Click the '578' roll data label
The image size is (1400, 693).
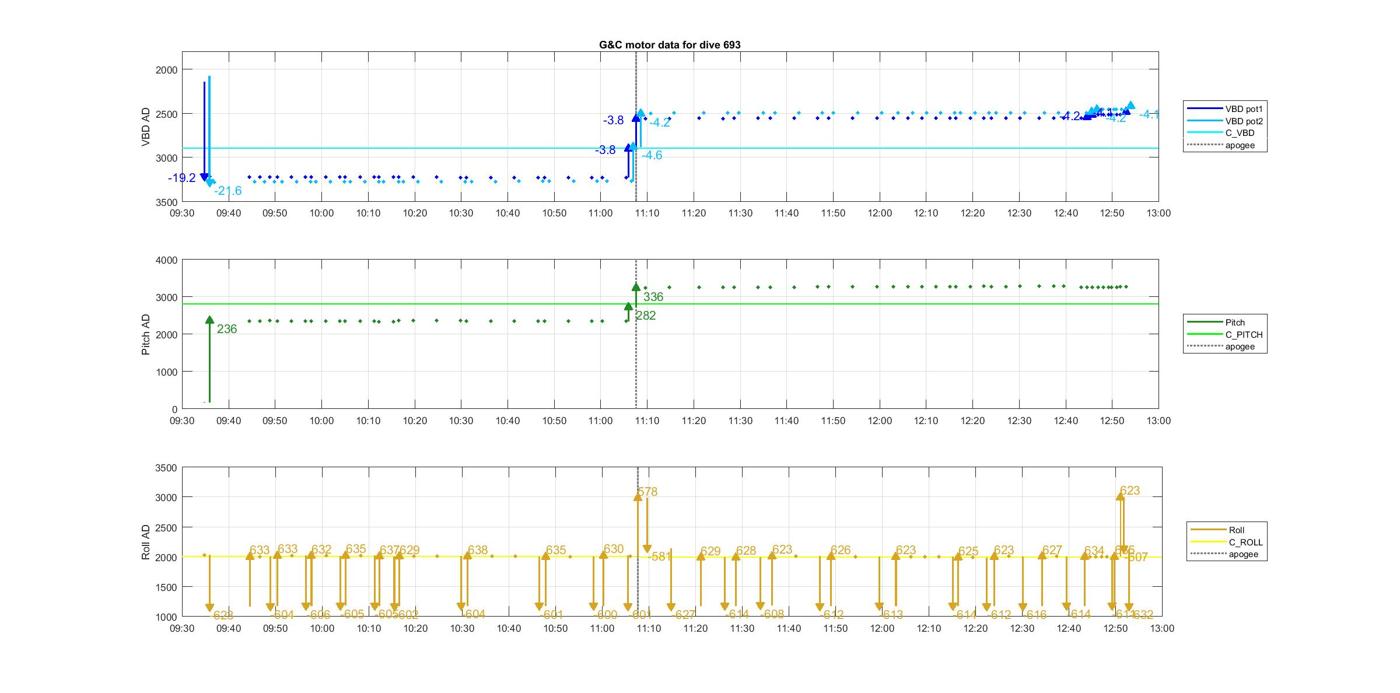tap(648, 492)
